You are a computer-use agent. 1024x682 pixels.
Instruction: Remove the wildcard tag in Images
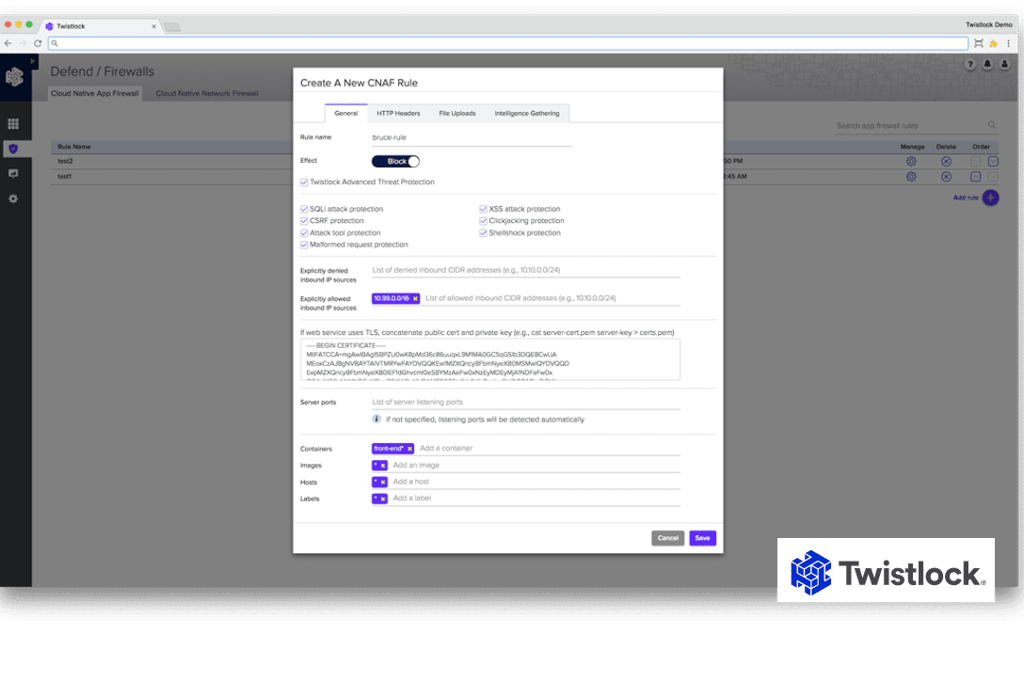383,466
